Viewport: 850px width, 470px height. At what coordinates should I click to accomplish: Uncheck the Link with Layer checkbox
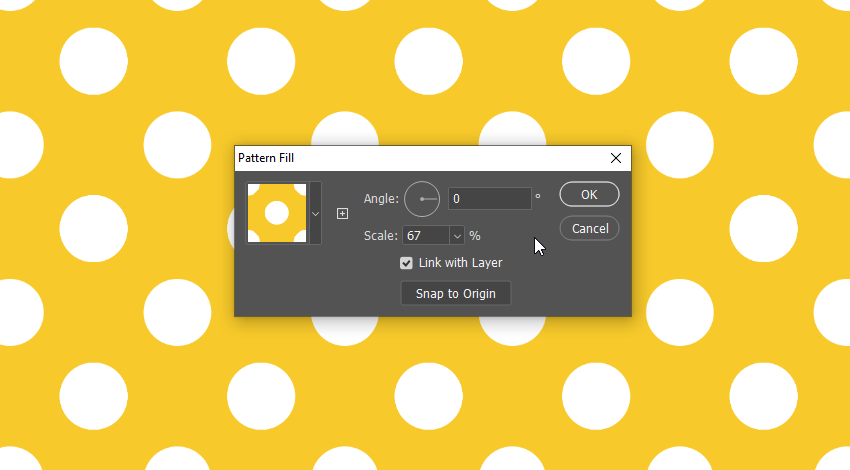406,263
